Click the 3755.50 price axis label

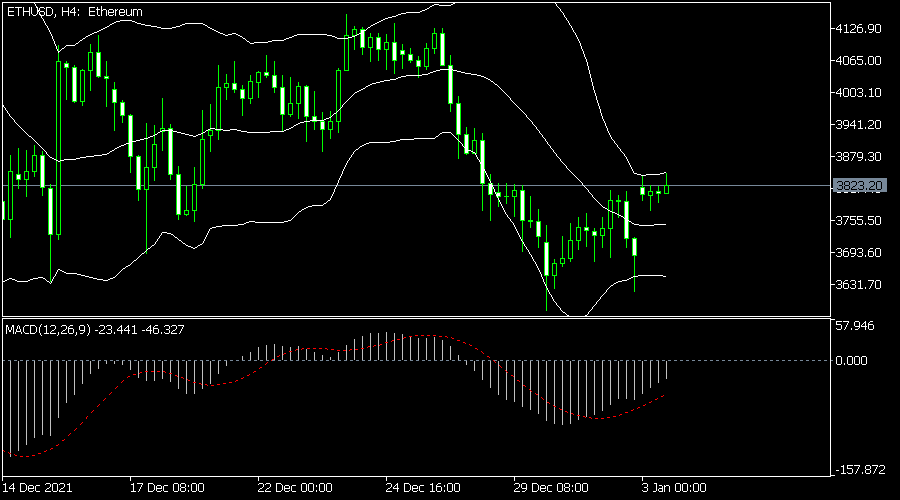pyautogui.click(x=859, y=220)
